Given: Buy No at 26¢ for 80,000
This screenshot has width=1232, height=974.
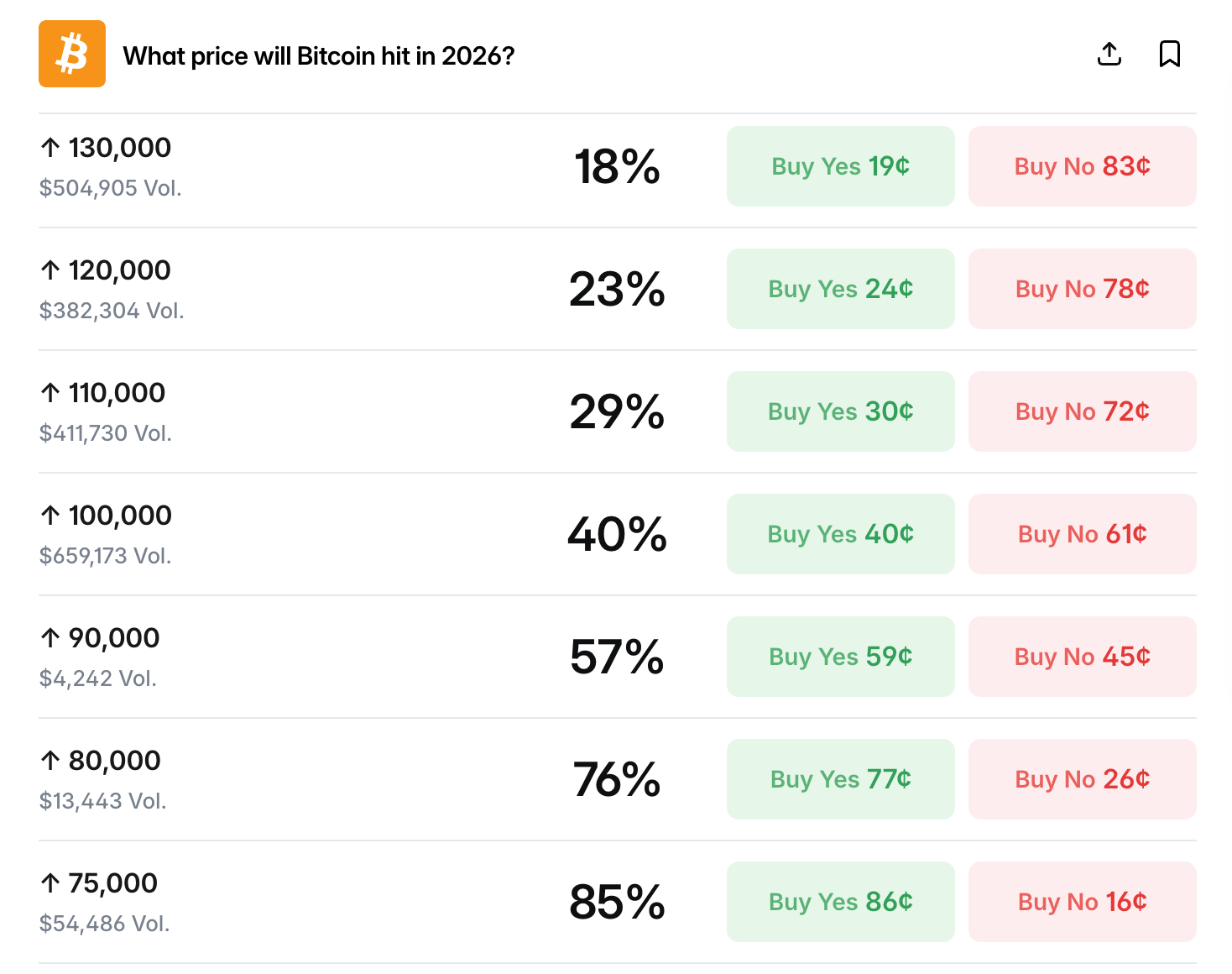Looking at the screenshot, I should [1082, 779].
